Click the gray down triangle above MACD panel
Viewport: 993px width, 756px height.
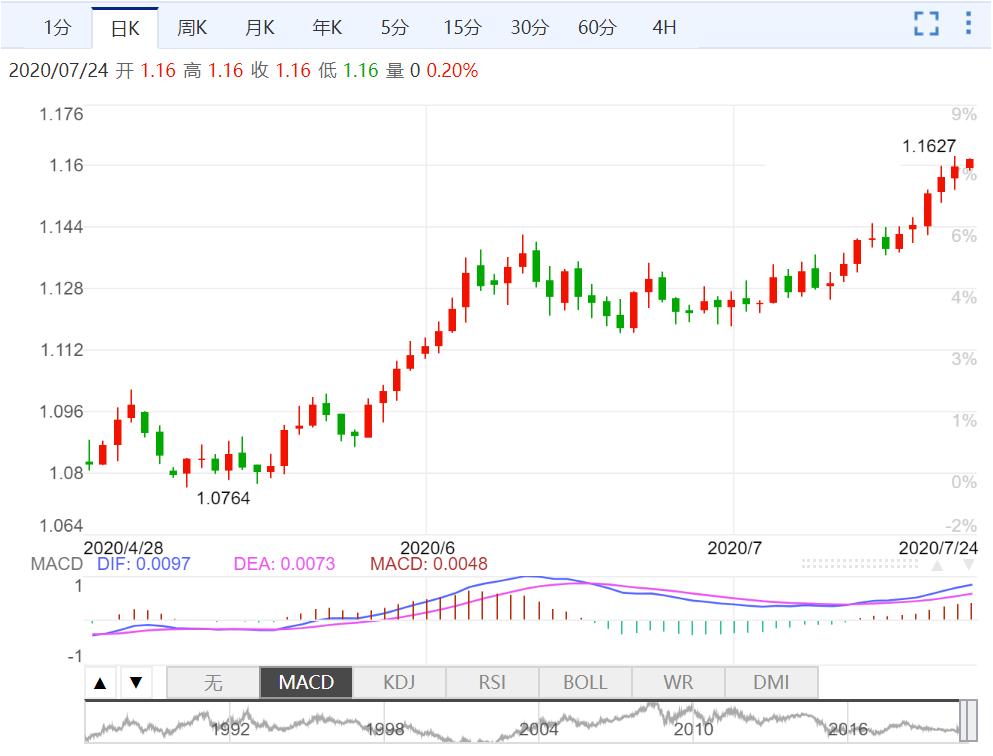coord(968,565)
